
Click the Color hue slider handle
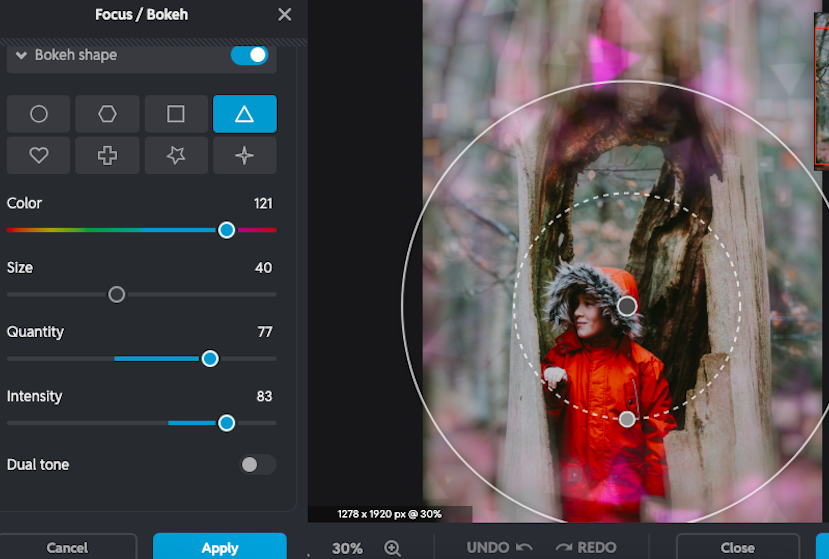coord(227,230)
